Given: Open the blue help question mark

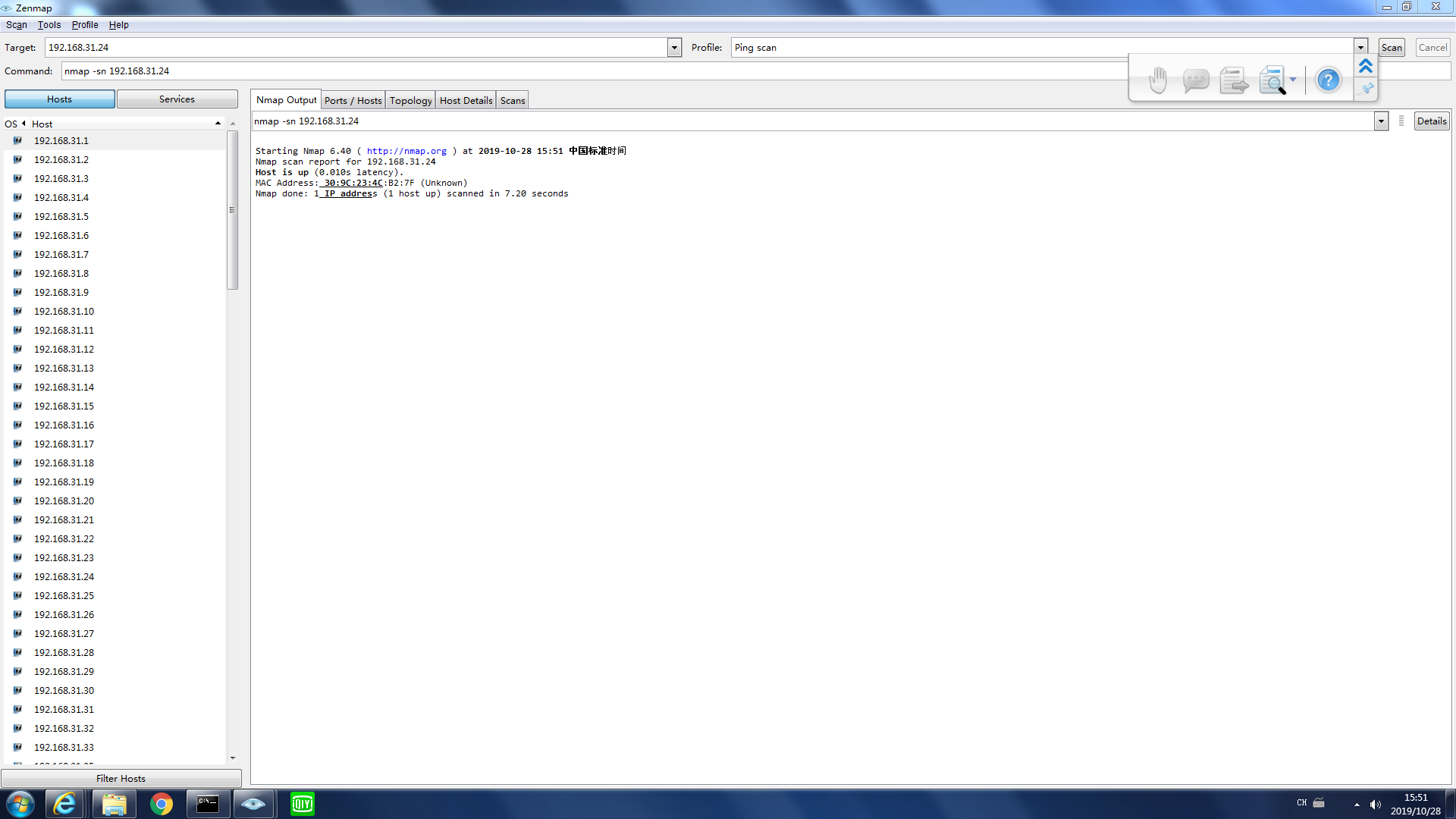Looking at the screenshot, I should 1328,80.
